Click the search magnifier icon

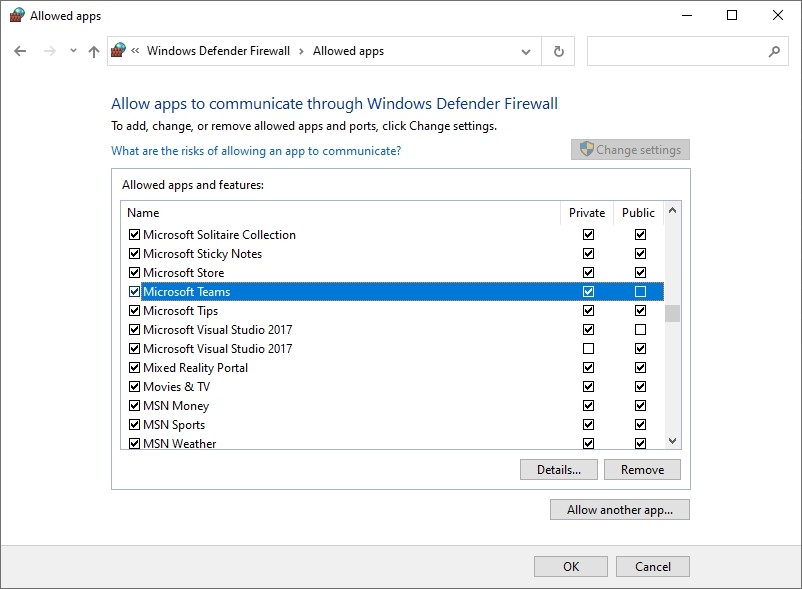[774, 51]
